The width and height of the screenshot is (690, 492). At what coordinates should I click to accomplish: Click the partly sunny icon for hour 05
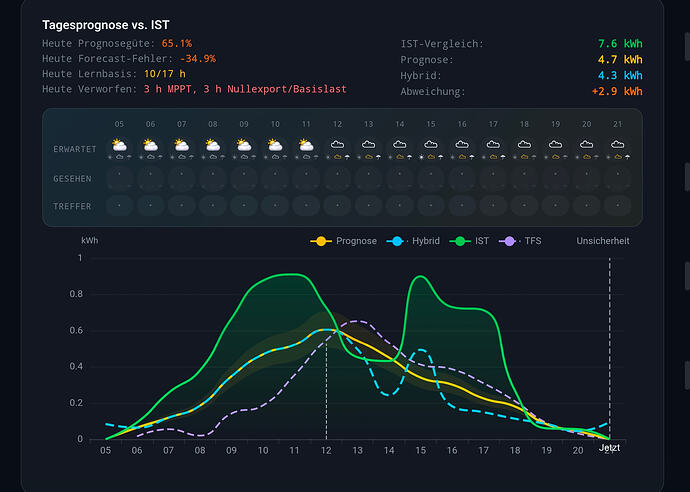(119, 144)
